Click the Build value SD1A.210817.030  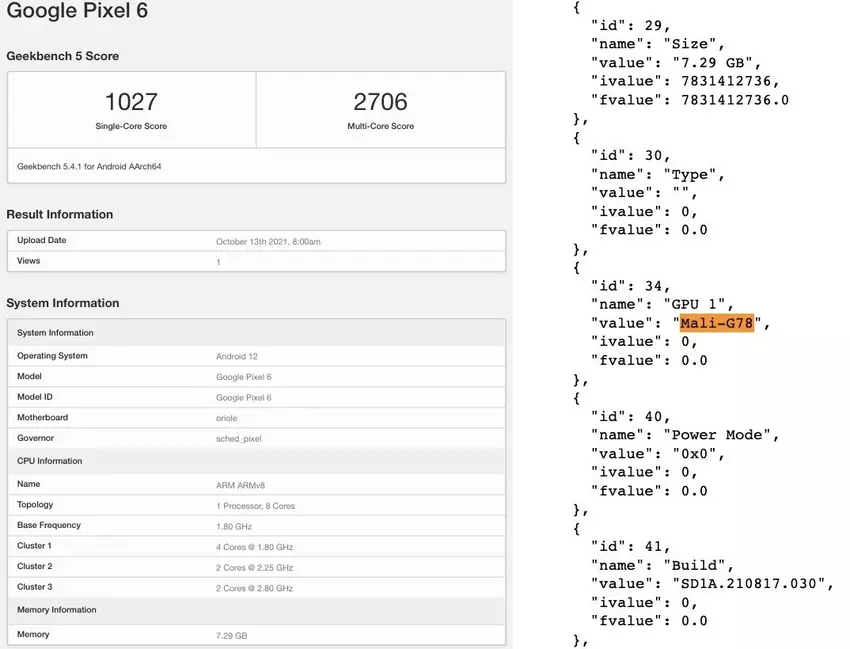(x=750, y=584)
